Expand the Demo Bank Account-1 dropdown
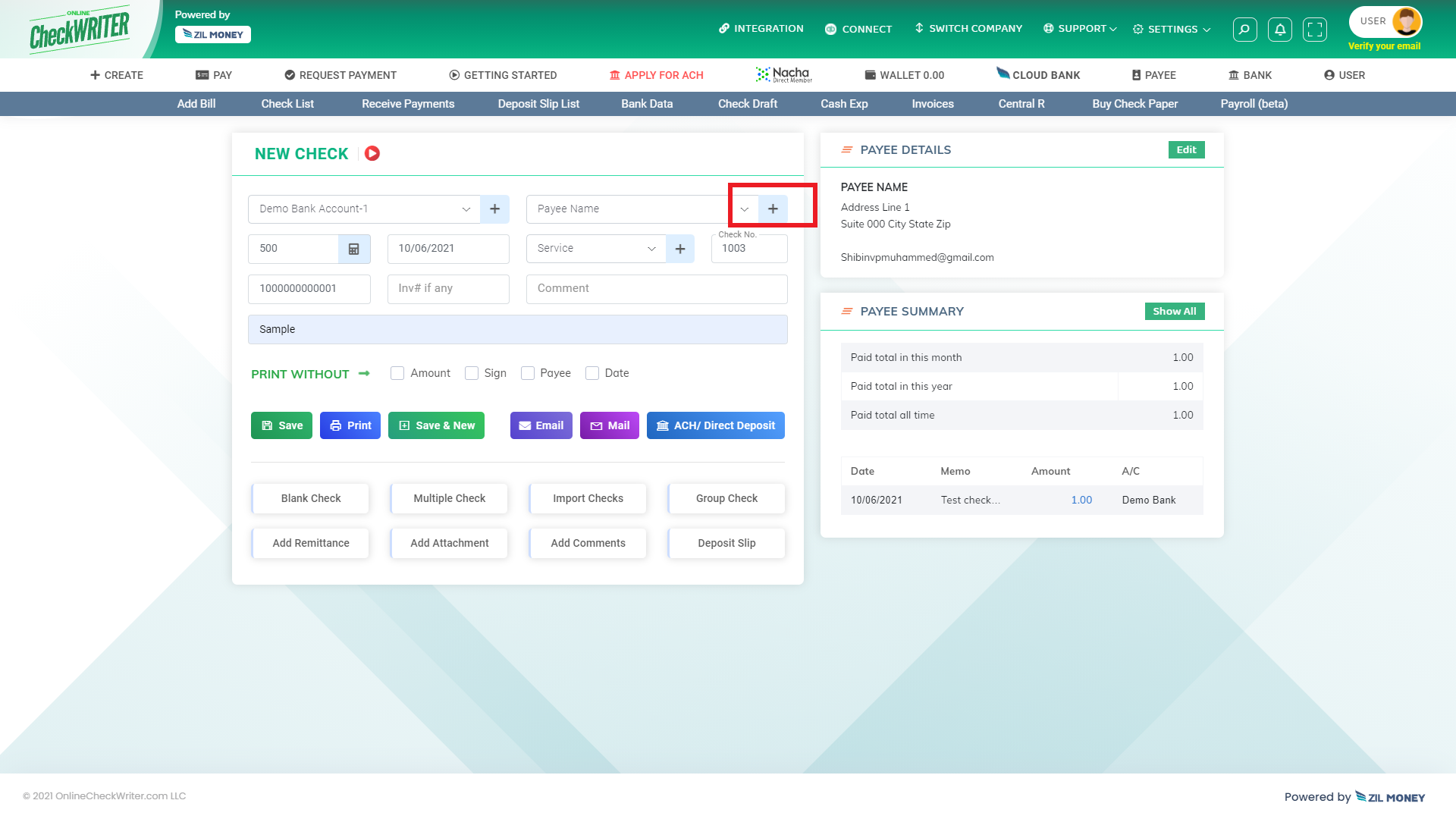 pyautogui.click(x=466, y=209)
